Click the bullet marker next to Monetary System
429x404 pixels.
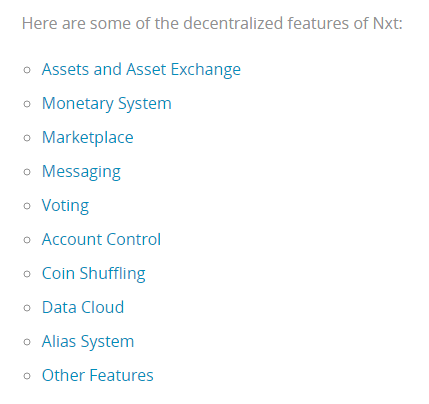click(27, 104)
